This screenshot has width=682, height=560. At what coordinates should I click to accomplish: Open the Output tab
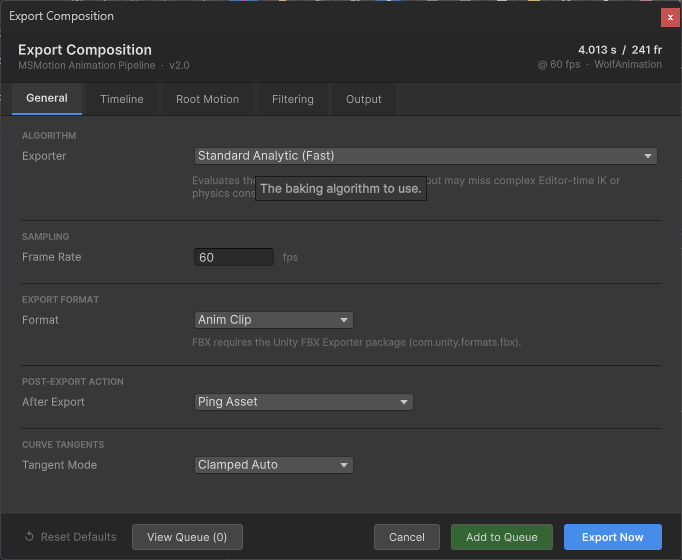pos(364,100)
